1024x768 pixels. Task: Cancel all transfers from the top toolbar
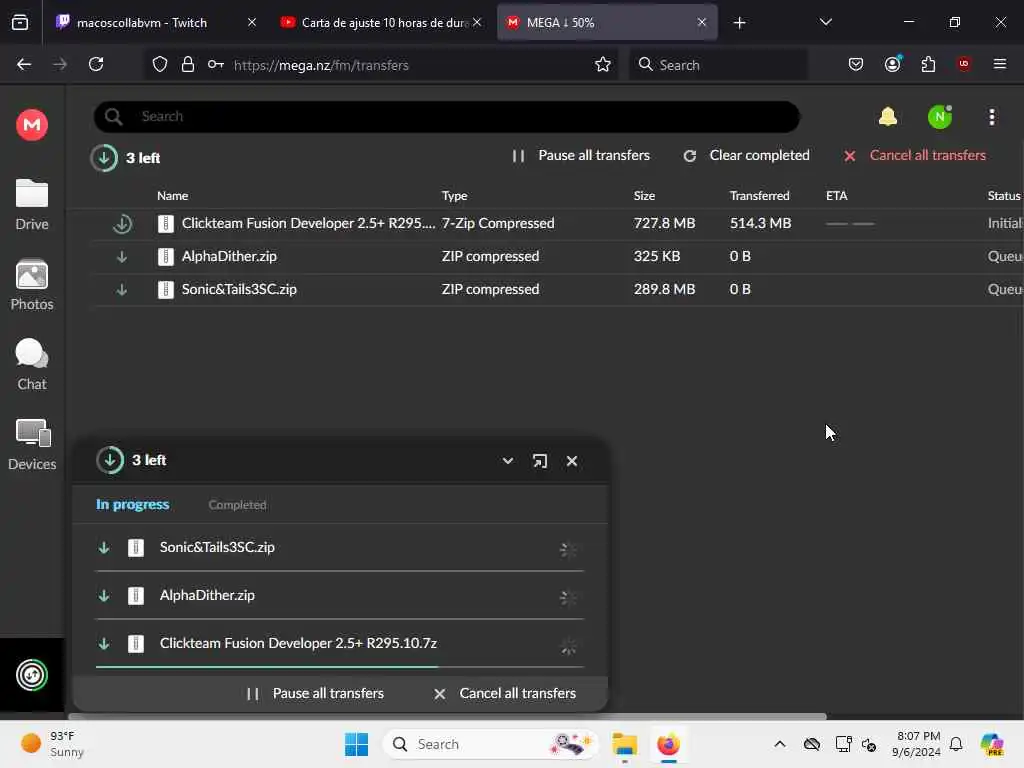914,155
